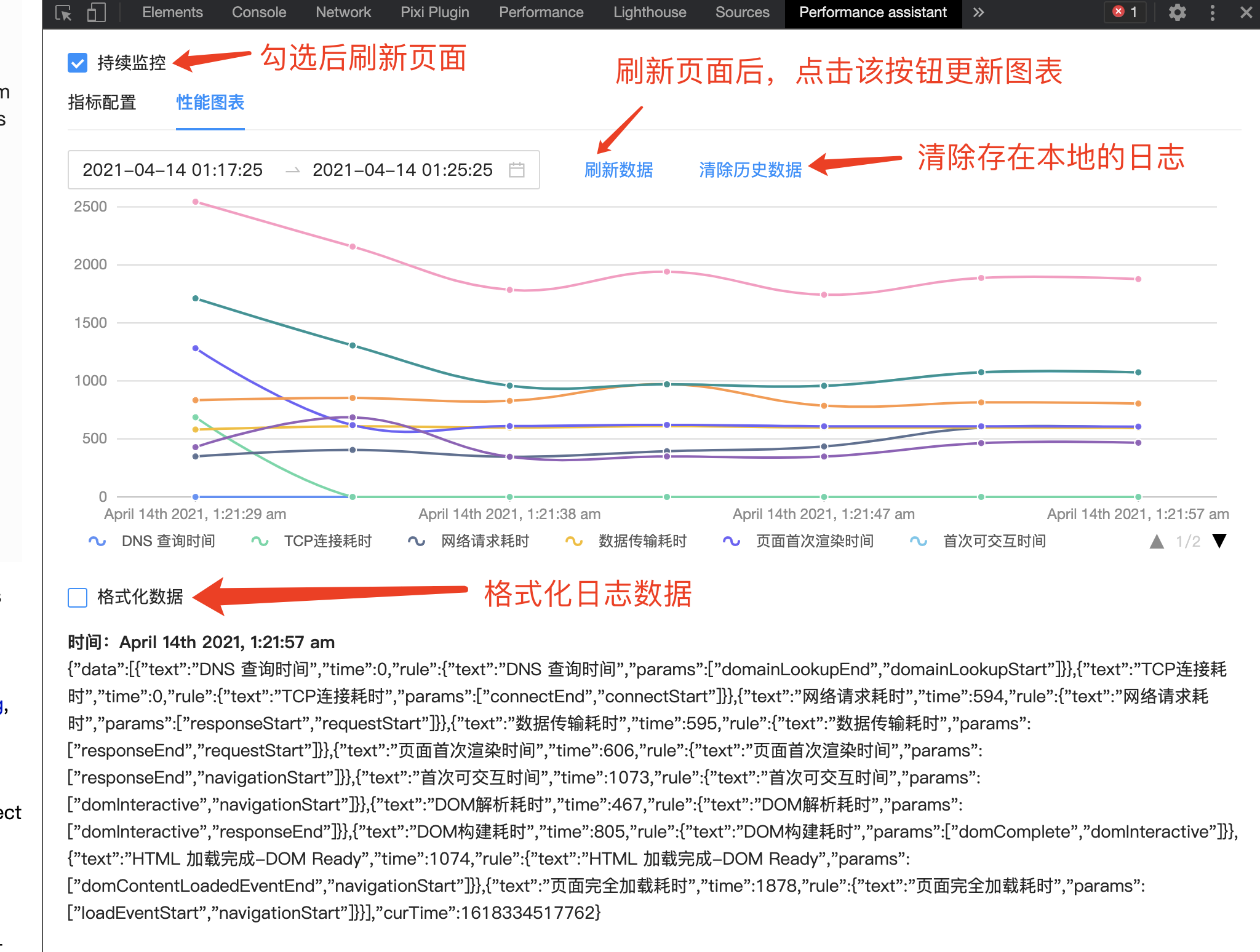1260x952 pixels.
Task: Uncheck the 持续监控 checkbox
Action: click(x=78, y=63)
